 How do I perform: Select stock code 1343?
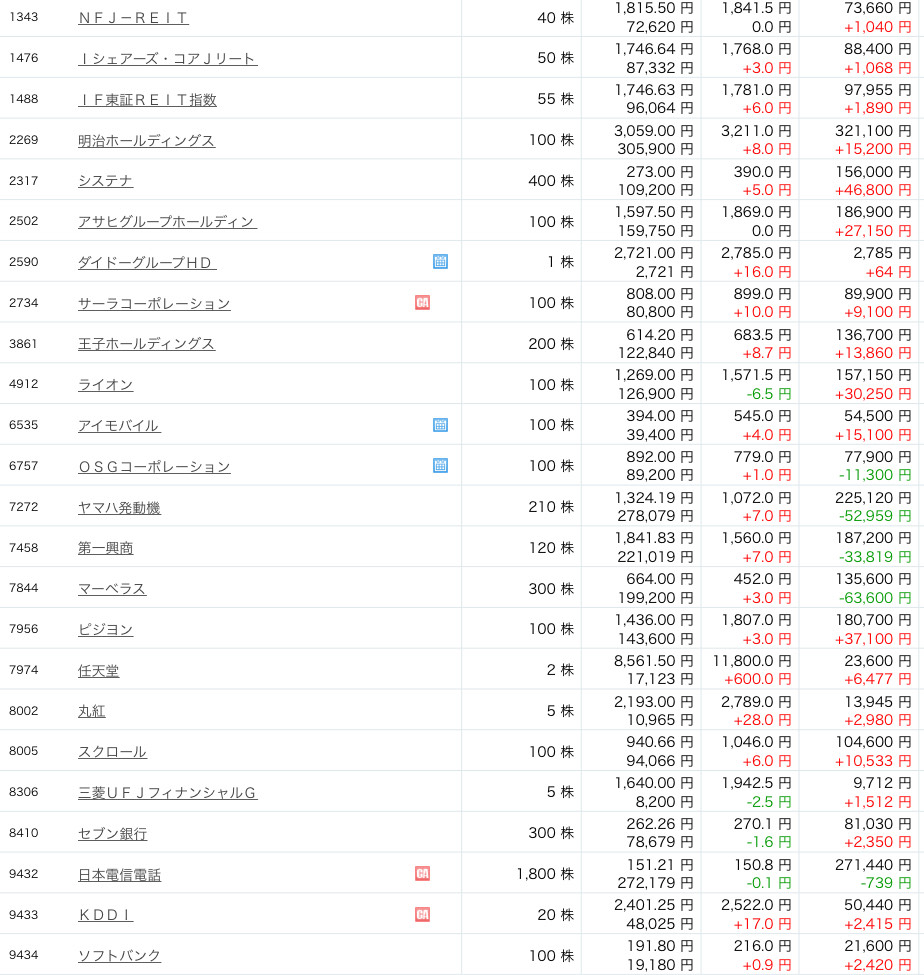pos(24,17)
